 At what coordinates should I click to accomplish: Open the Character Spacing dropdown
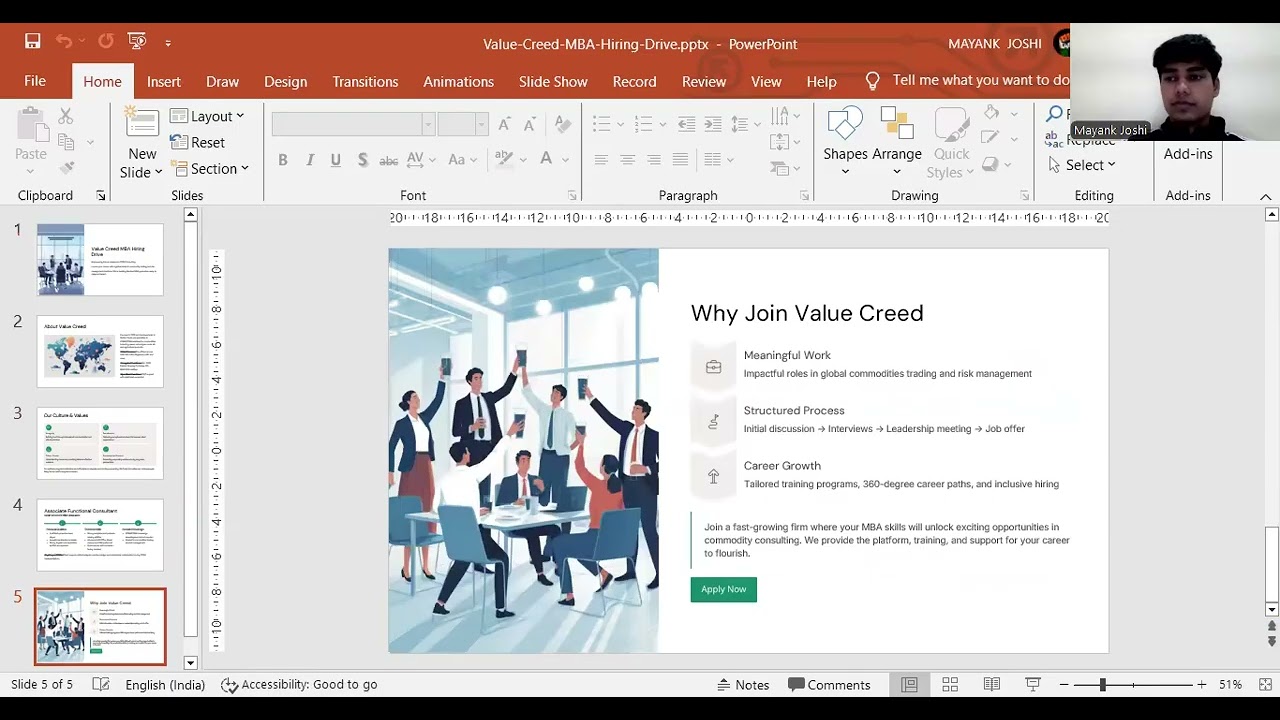420,160
